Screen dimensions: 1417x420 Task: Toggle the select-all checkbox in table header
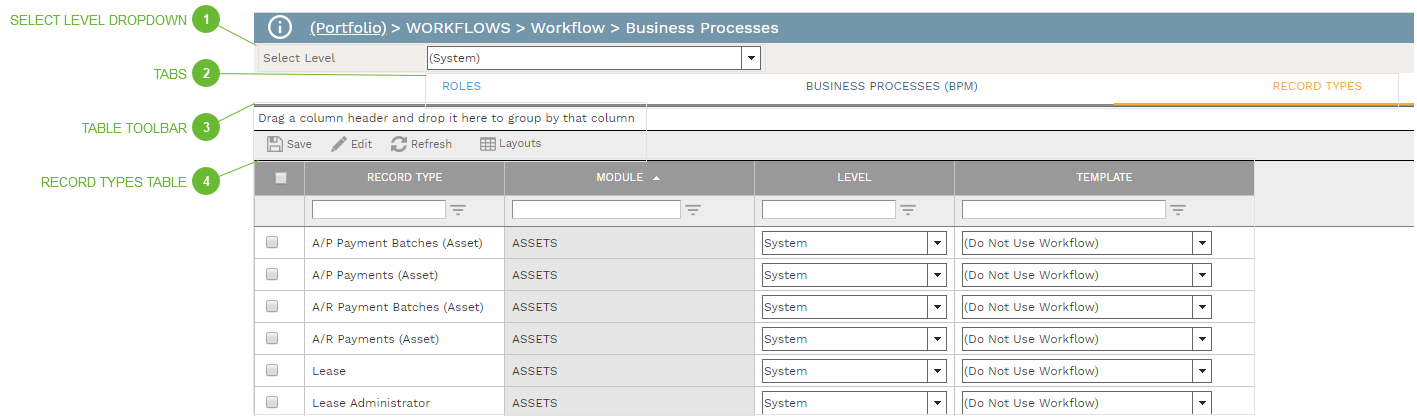pos(281,178)
